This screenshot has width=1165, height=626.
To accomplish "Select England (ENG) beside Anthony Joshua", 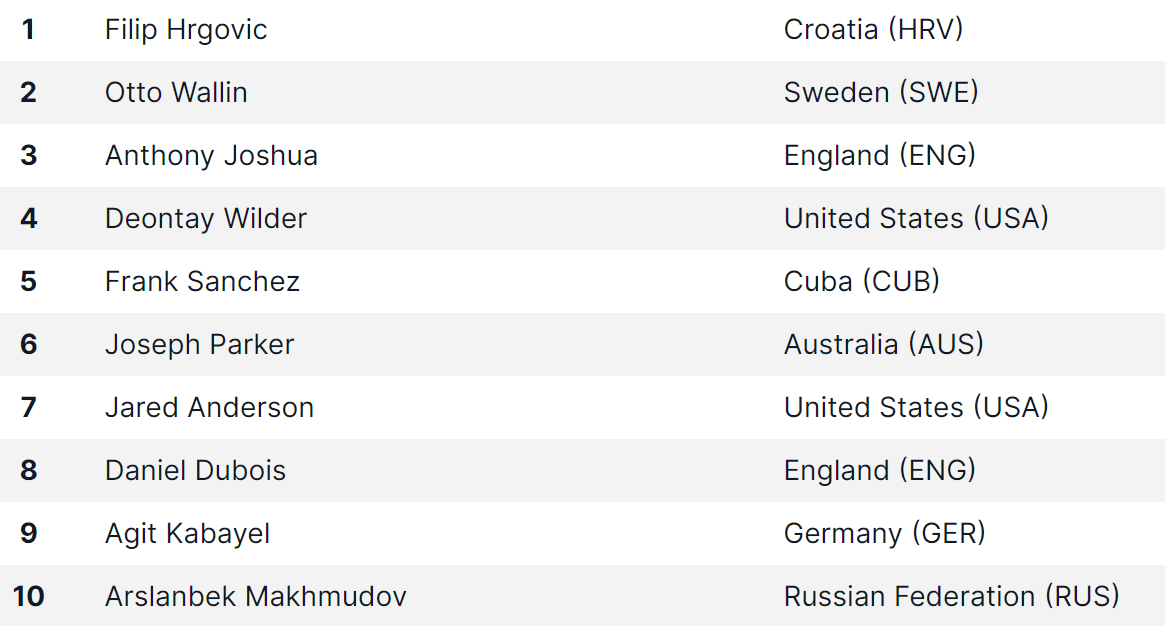I will [880, 155].
